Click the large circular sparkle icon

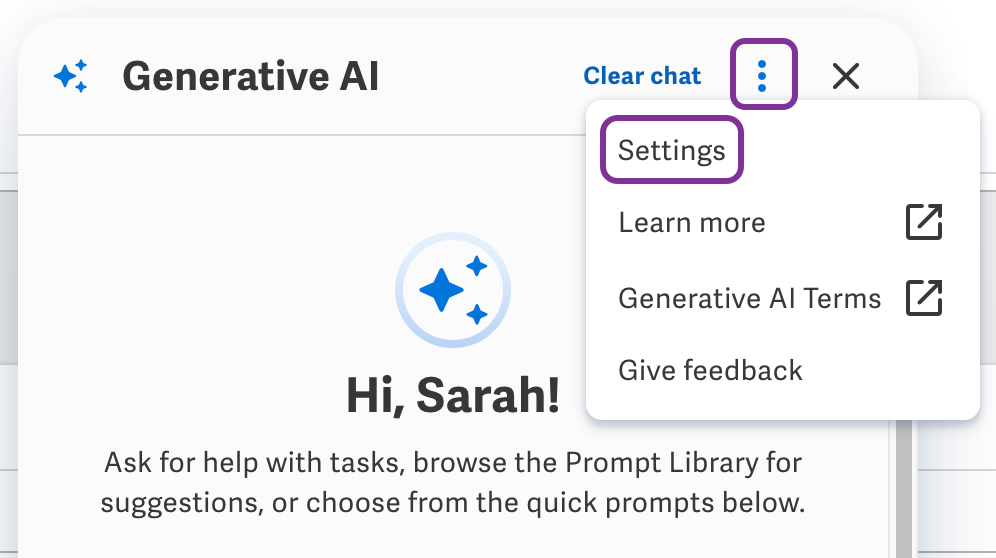[x=453, y=290]
